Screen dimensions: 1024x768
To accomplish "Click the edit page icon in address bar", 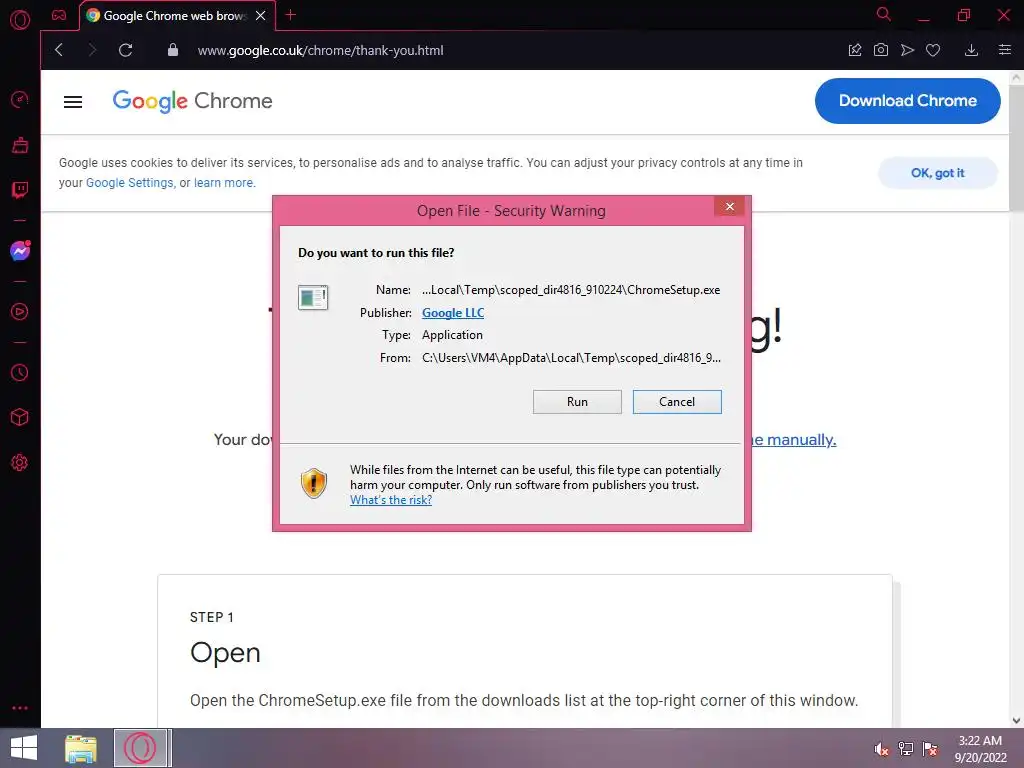I will click(855, 50).
